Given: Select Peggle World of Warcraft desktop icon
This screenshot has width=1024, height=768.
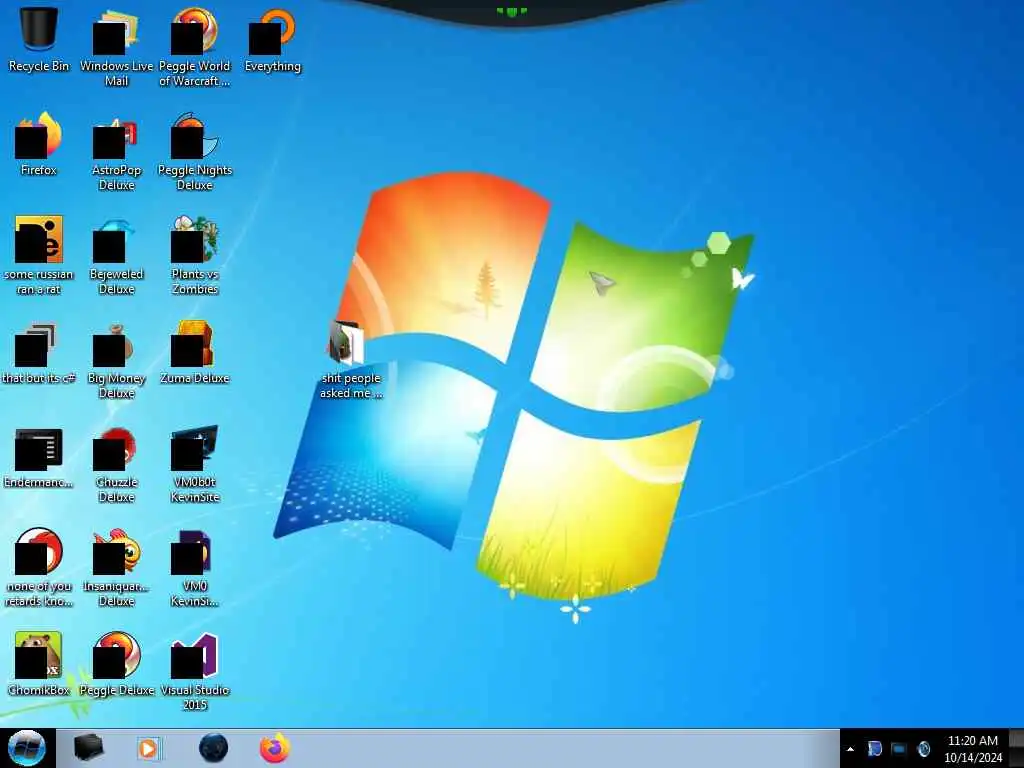Looking at the screenshot, I should pyautogui.click(x=195, y=47).
